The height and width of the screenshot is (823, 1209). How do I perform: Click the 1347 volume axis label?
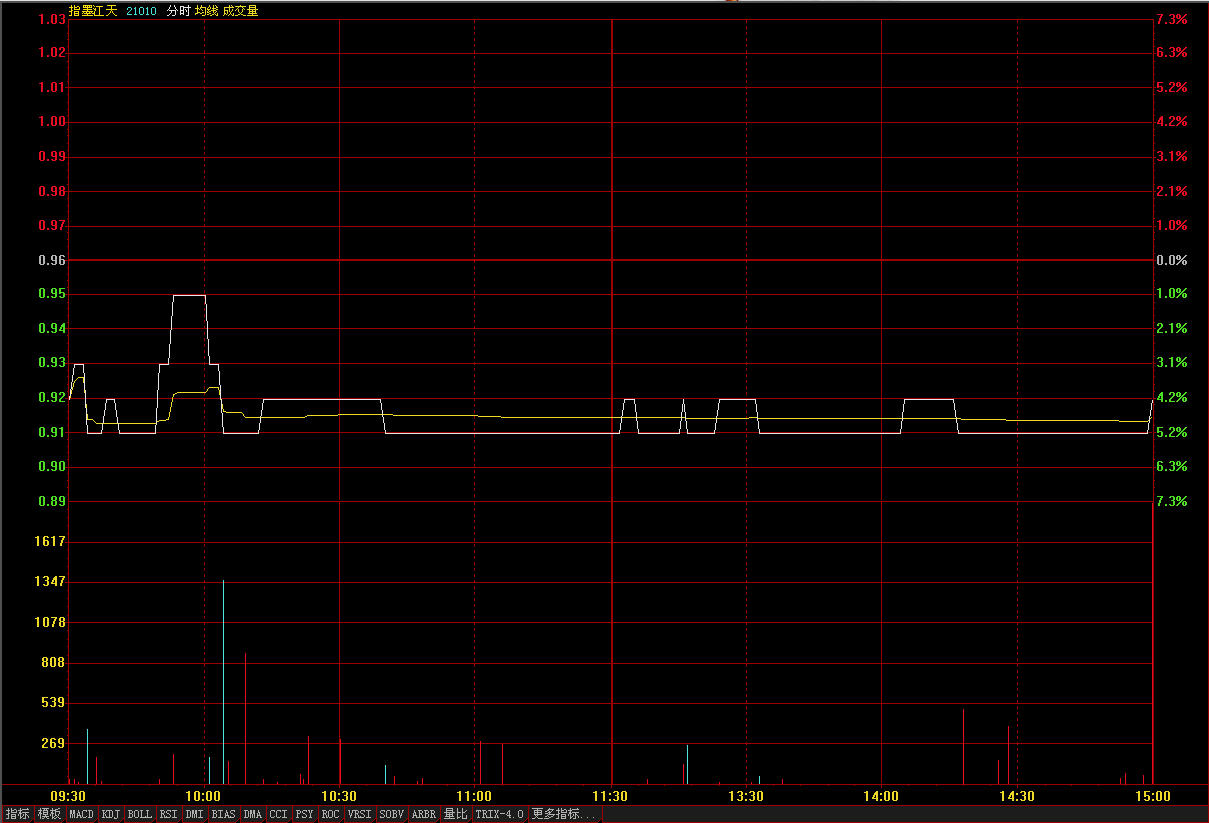50,581
